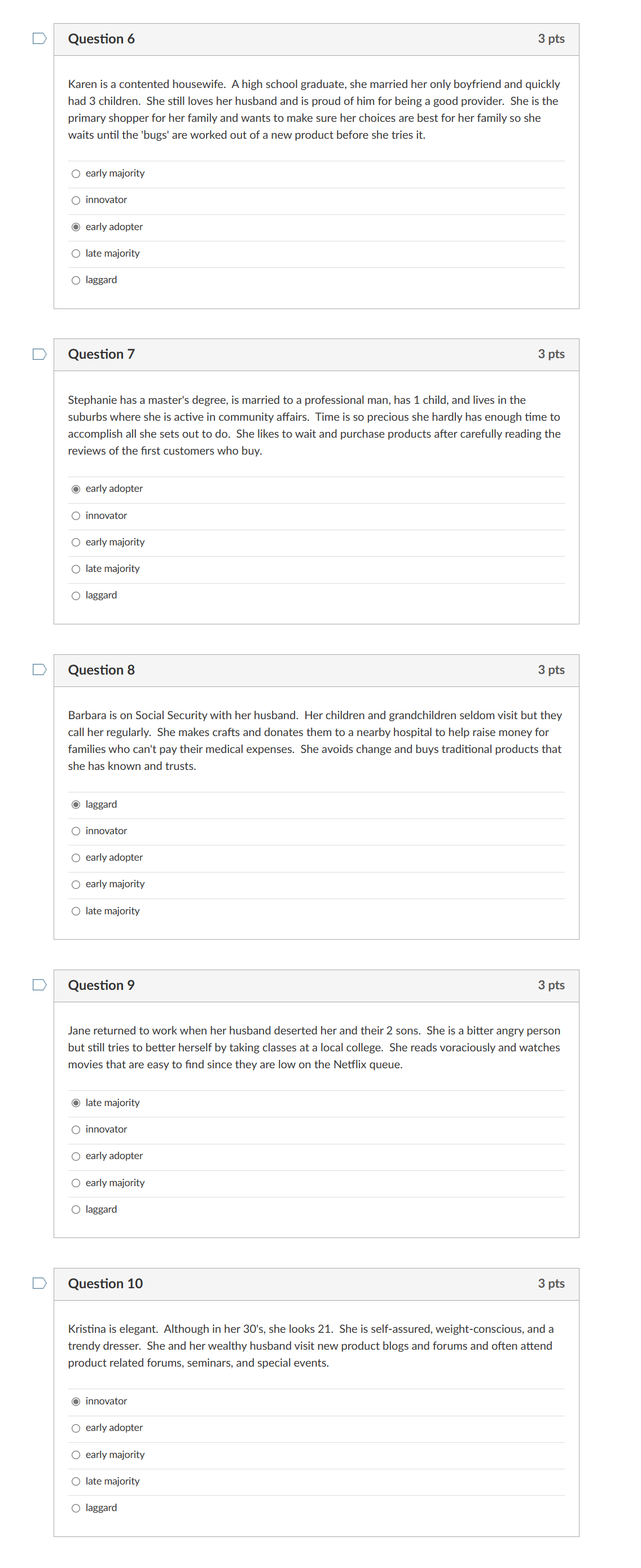Select 'laggard' for Question 9
This screenshot has height=1568, width=641.
pyautogui.click(x=76, y=1209)
